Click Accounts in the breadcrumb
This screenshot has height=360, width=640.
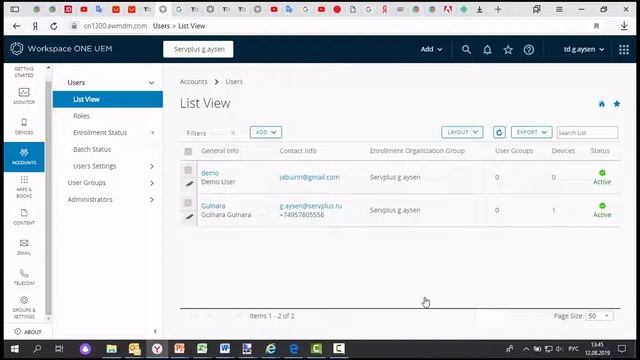tap(193, 82)
